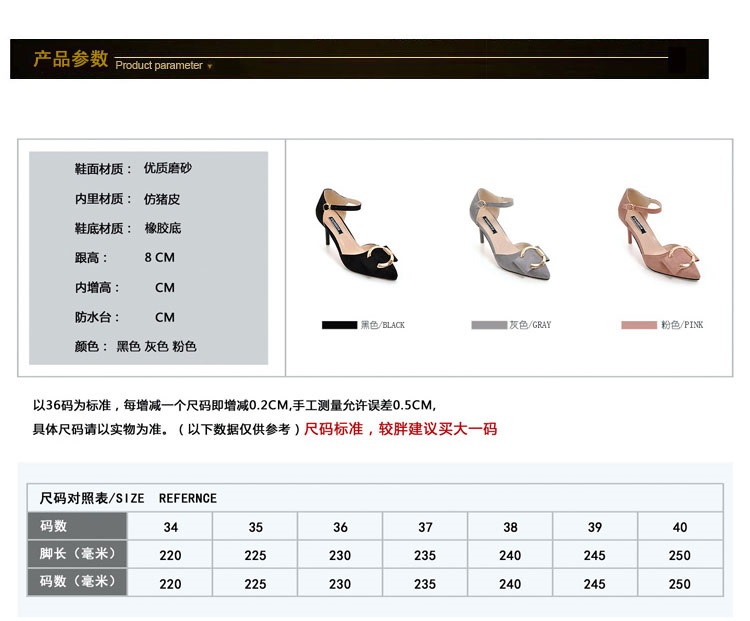The image size is (750, 621).
Task: Click size 34 in the size chart
Action: [x=170, y=527]
